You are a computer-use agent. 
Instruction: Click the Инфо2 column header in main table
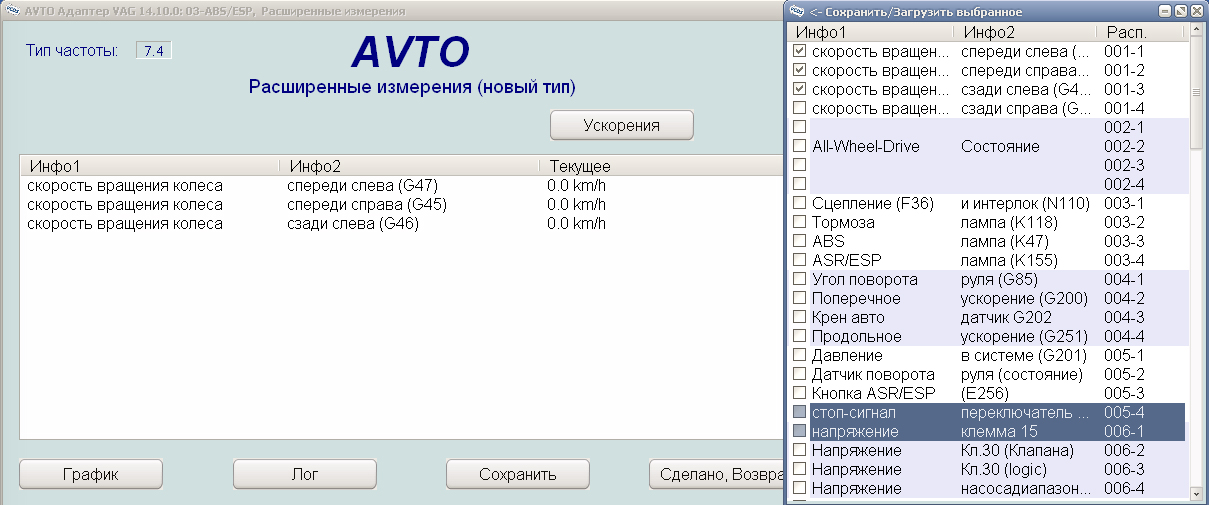tap(410, 166)
